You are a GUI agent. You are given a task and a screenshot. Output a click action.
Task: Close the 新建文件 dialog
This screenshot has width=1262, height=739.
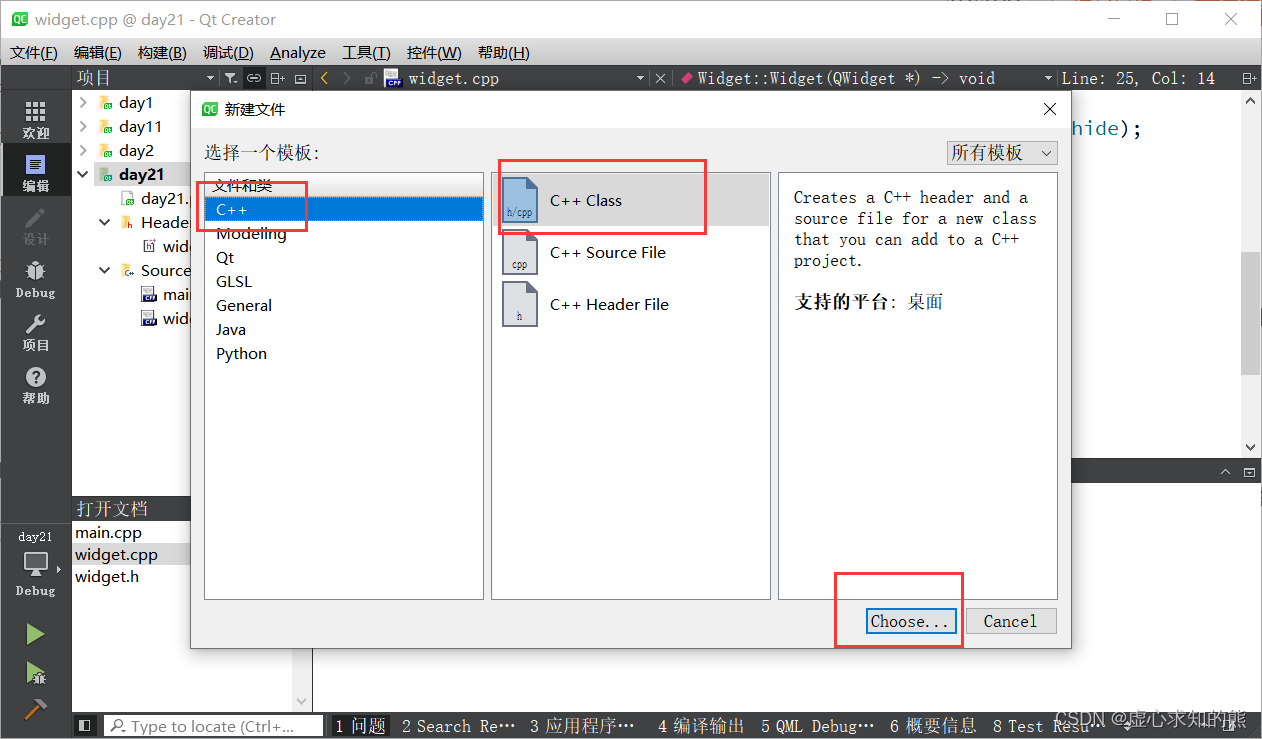pyautogui.click(x=1049, y=109)
